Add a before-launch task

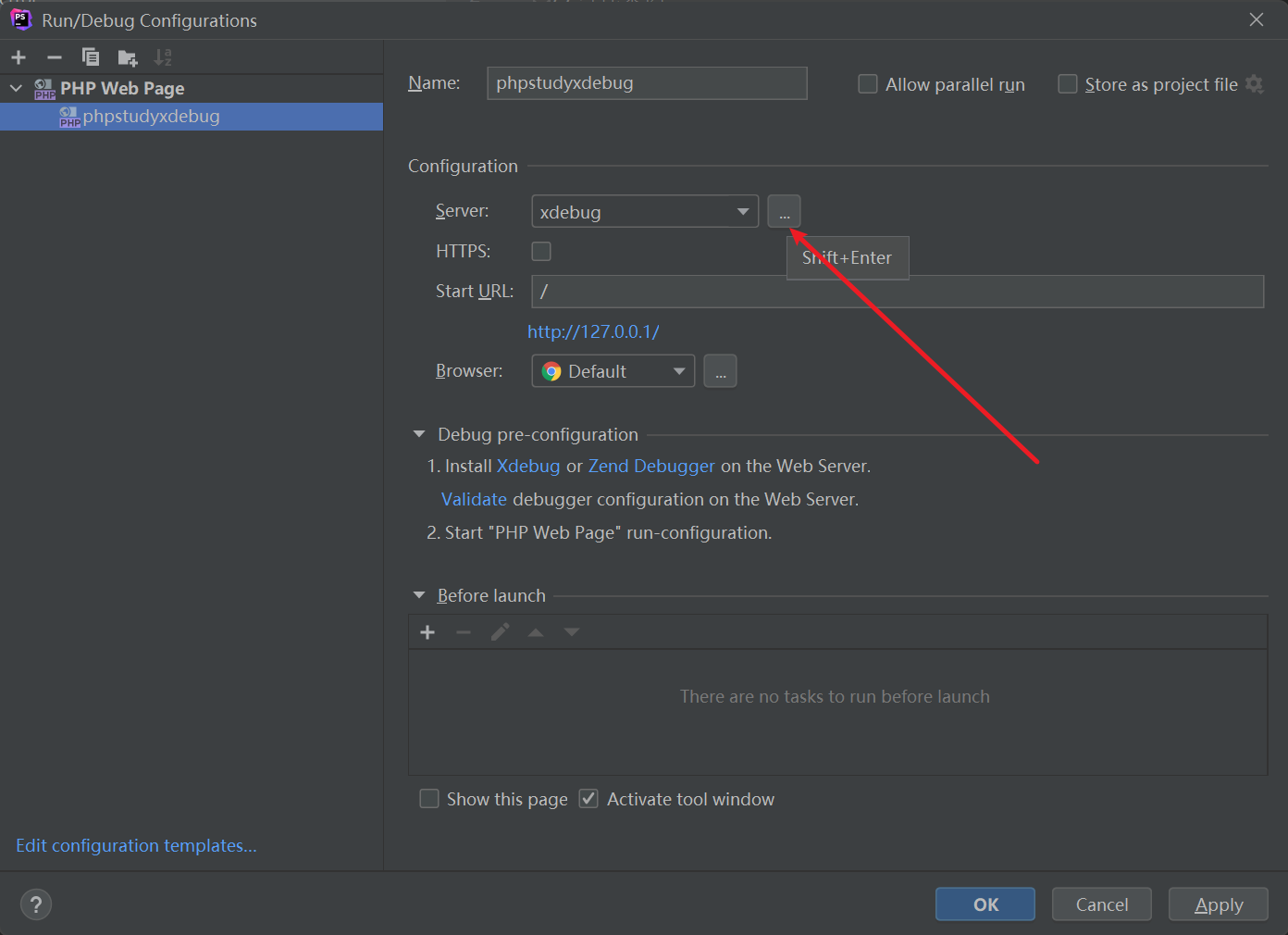[427, 632]
